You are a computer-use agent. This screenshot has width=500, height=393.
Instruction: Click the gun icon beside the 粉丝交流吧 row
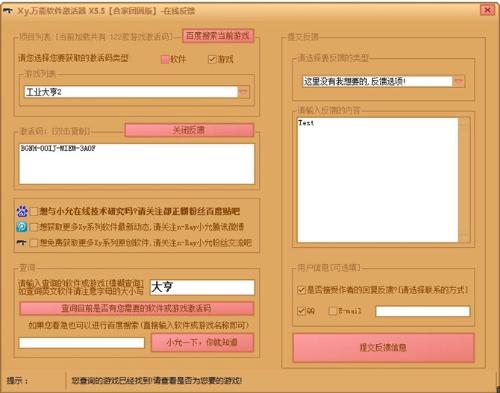[22, 243]
